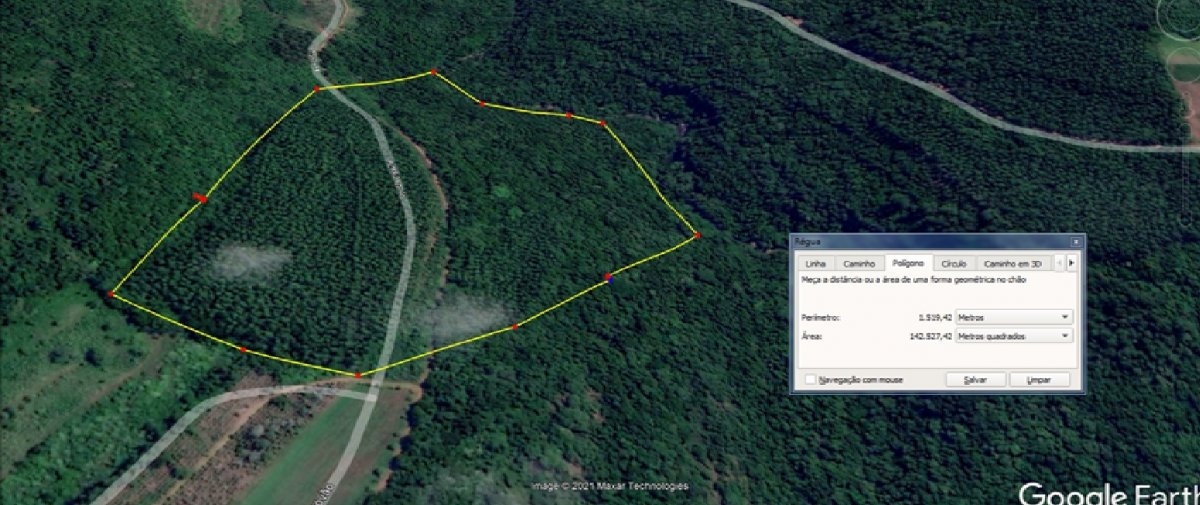Click the right tab-scroll arrow in Régua
The width and height of the screenshot is (1200, 505).
coord(1072,263)
